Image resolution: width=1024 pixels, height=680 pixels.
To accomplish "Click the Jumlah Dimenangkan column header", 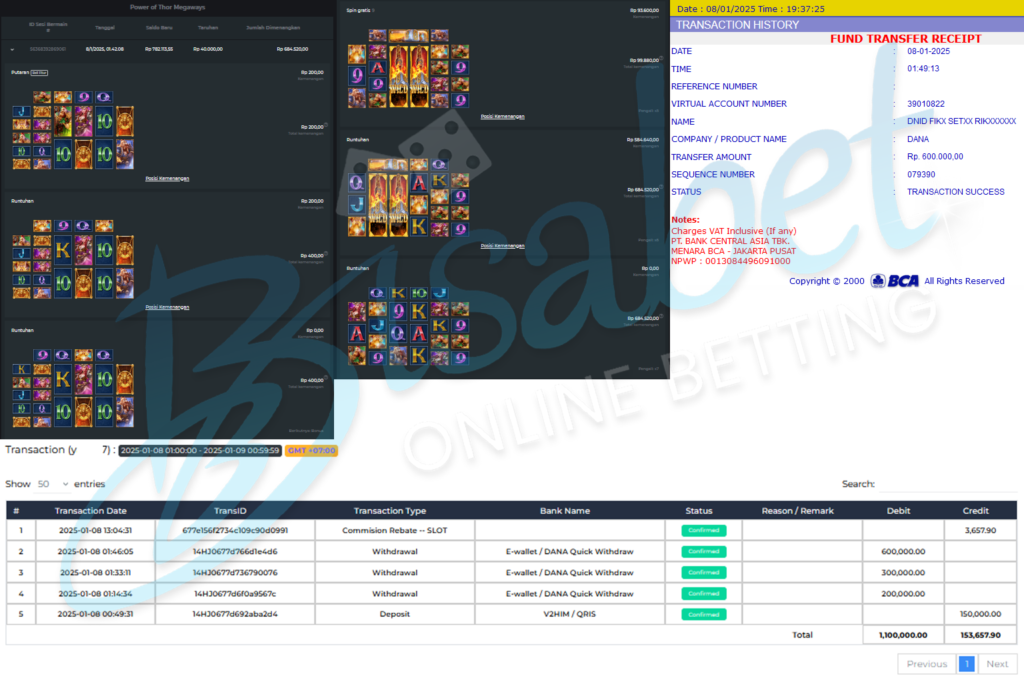I will click(x=273, y=27).
